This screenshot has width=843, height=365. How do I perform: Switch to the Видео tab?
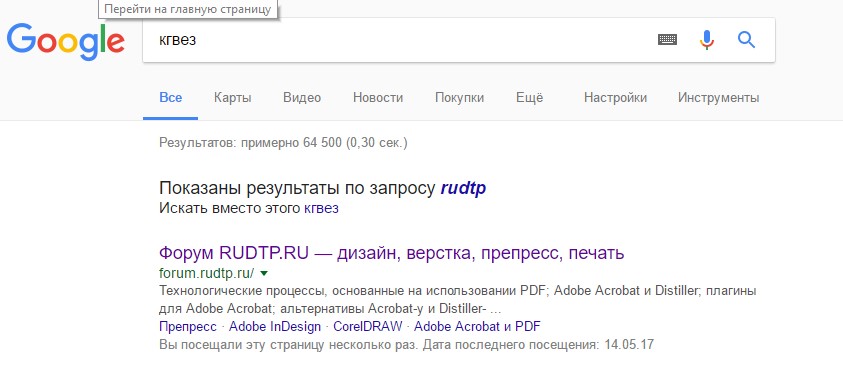pyautogui.click(x=302, y=98)
